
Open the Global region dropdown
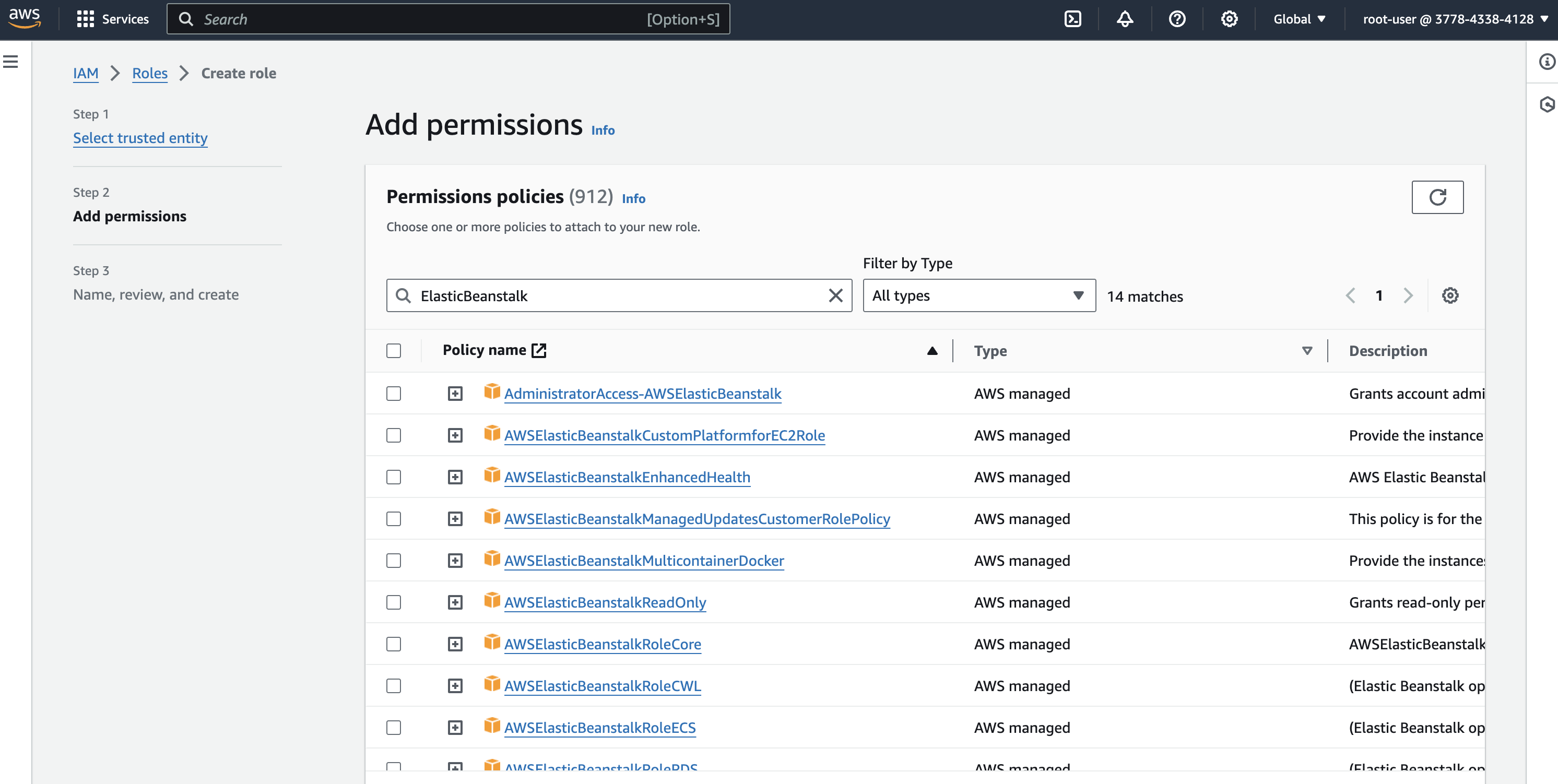[1299, 19]
